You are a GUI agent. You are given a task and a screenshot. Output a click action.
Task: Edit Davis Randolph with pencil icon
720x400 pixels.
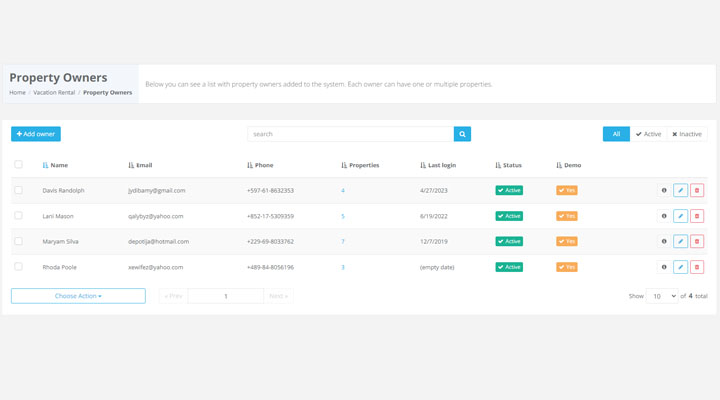pyautogui.click(x=681, y=190)
